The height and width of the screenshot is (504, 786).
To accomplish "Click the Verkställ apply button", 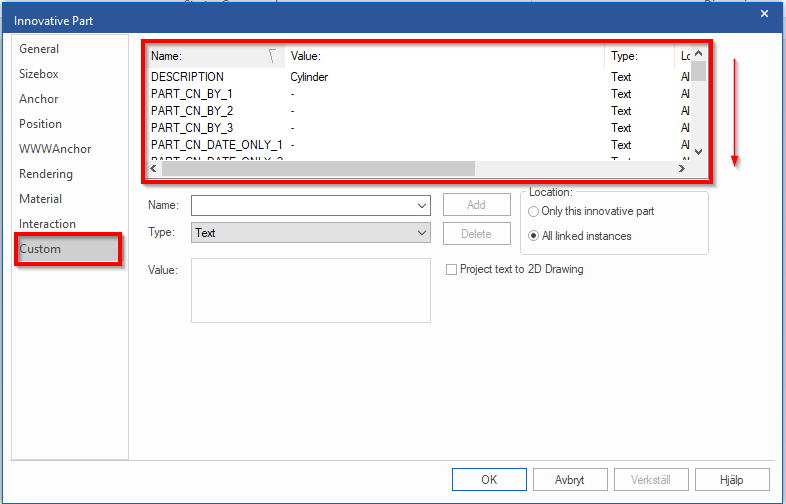I will 651,480.
